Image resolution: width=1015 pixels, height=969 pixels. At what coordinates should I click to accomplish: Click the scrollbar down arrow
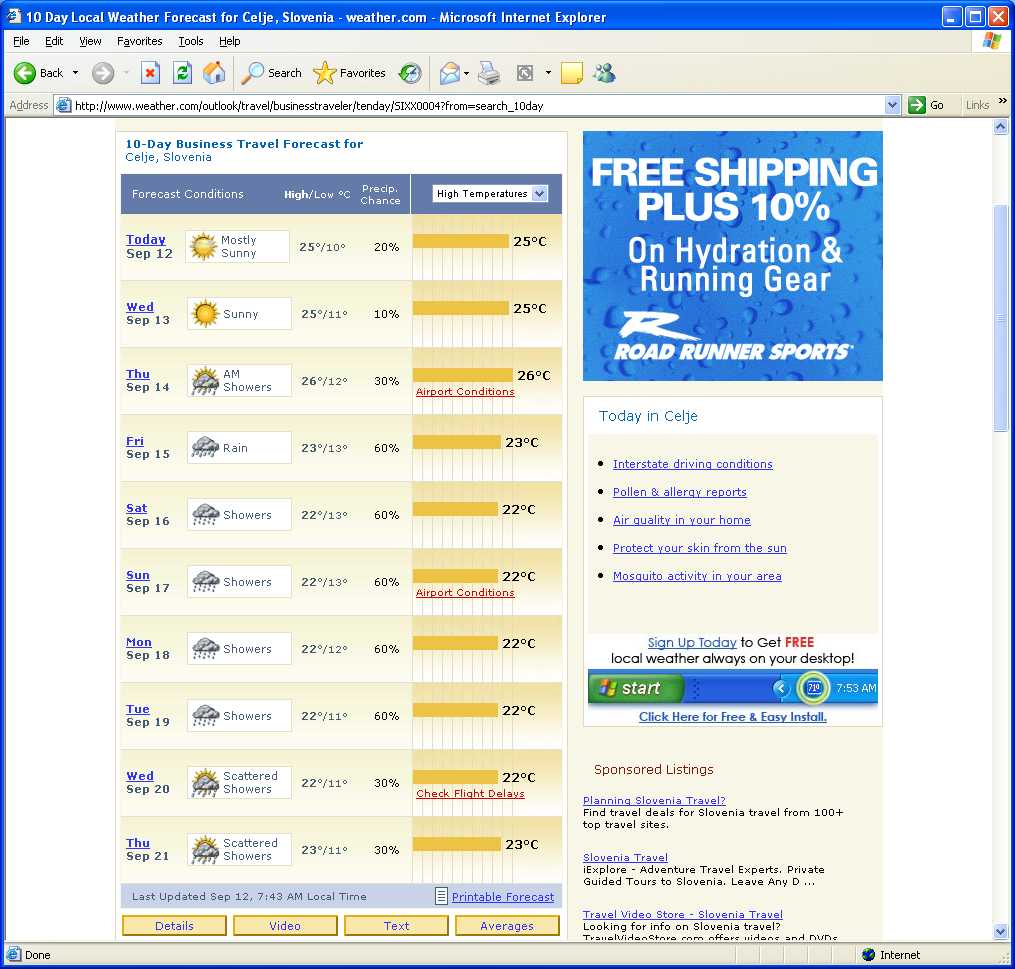pyautogui.click(x=1001, y=932)
